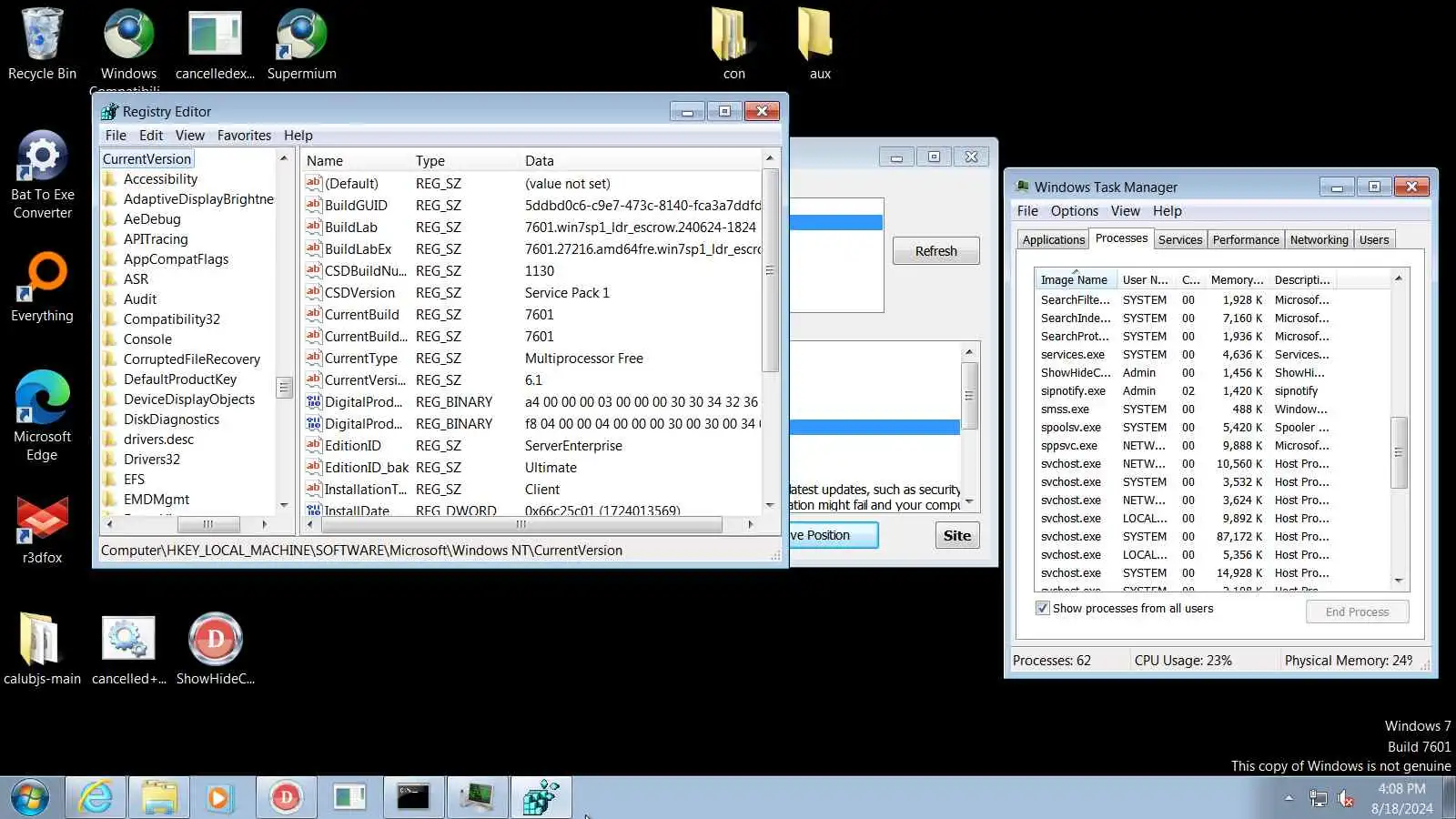1456x819 pixels.
Task: Select the Everything search desktop shortcut
Action: (42, 287)
